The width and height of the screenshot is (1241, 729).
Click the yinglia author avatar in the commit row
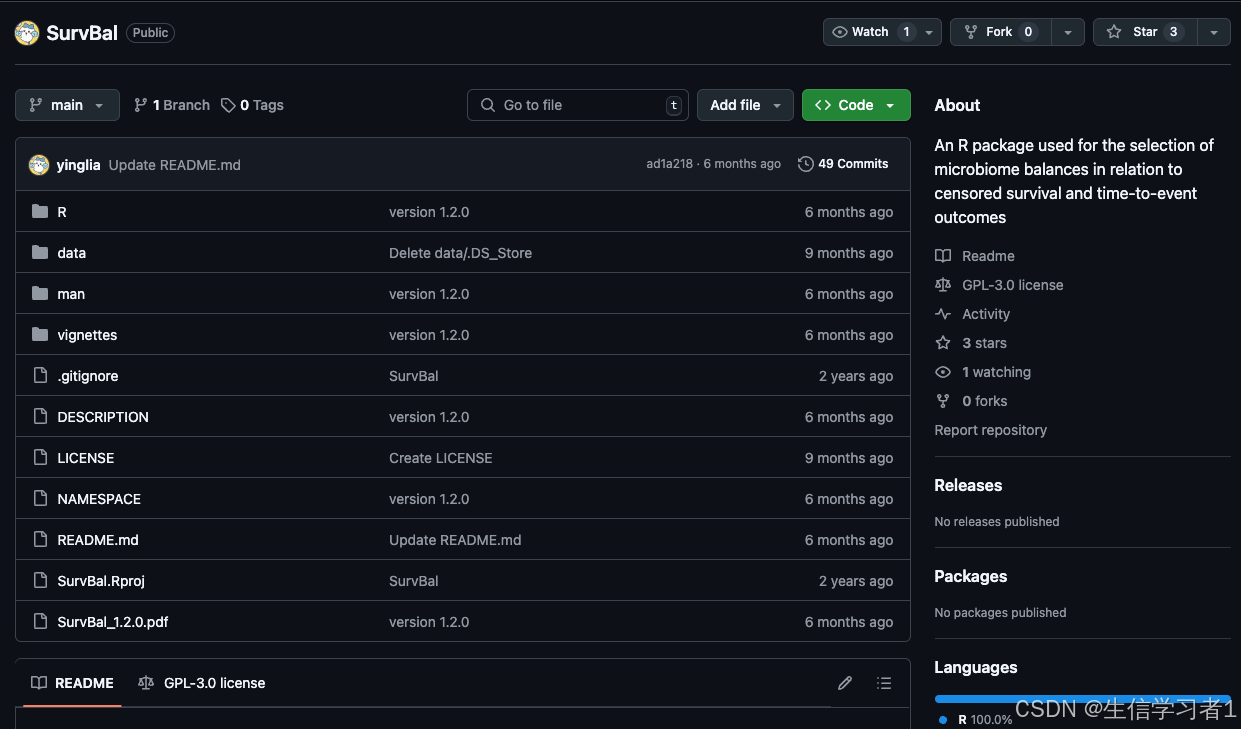(x=39, y=165)
